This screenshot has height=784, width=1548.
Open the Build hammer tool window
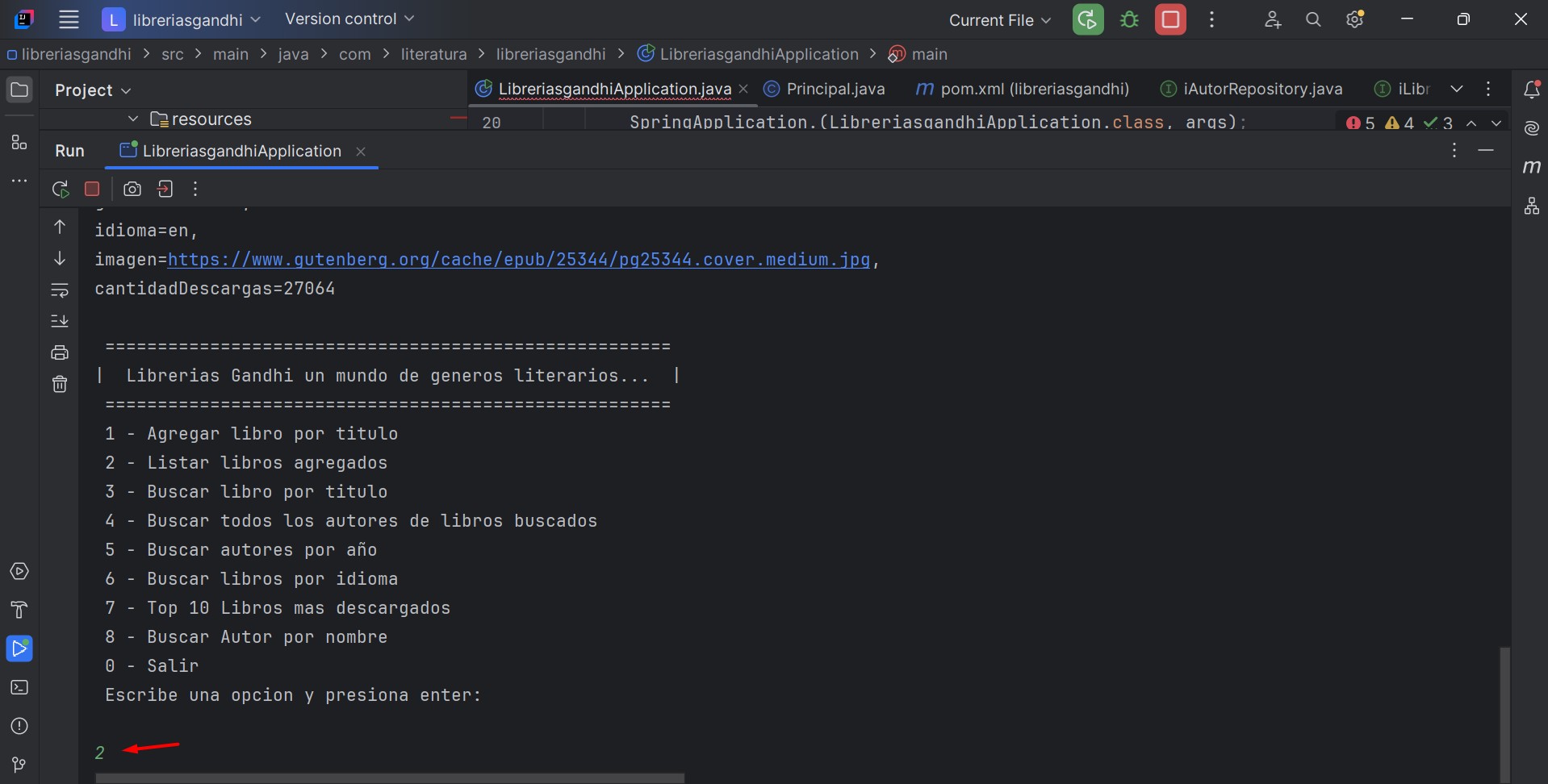coord(19,611)
